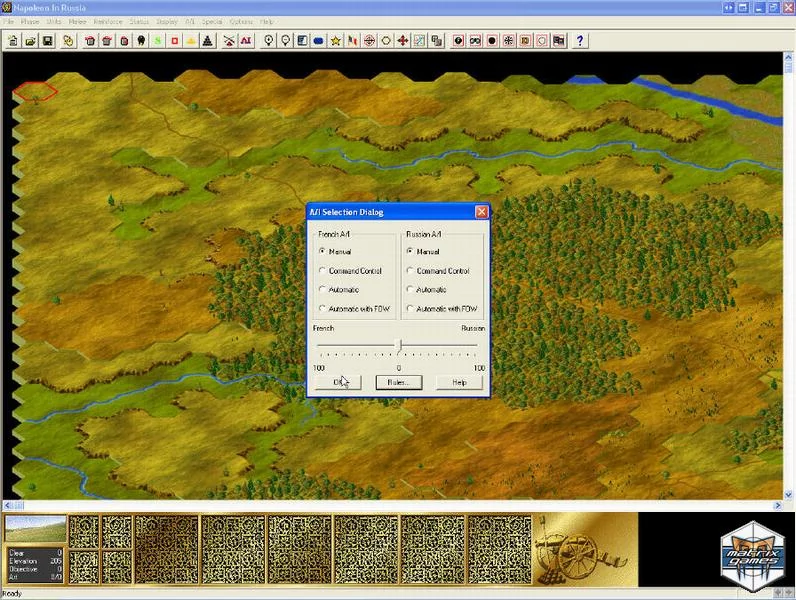Click the red four-way arrows icon
The width and height of the screenshot is (796, 600).
tap(403, 41)
